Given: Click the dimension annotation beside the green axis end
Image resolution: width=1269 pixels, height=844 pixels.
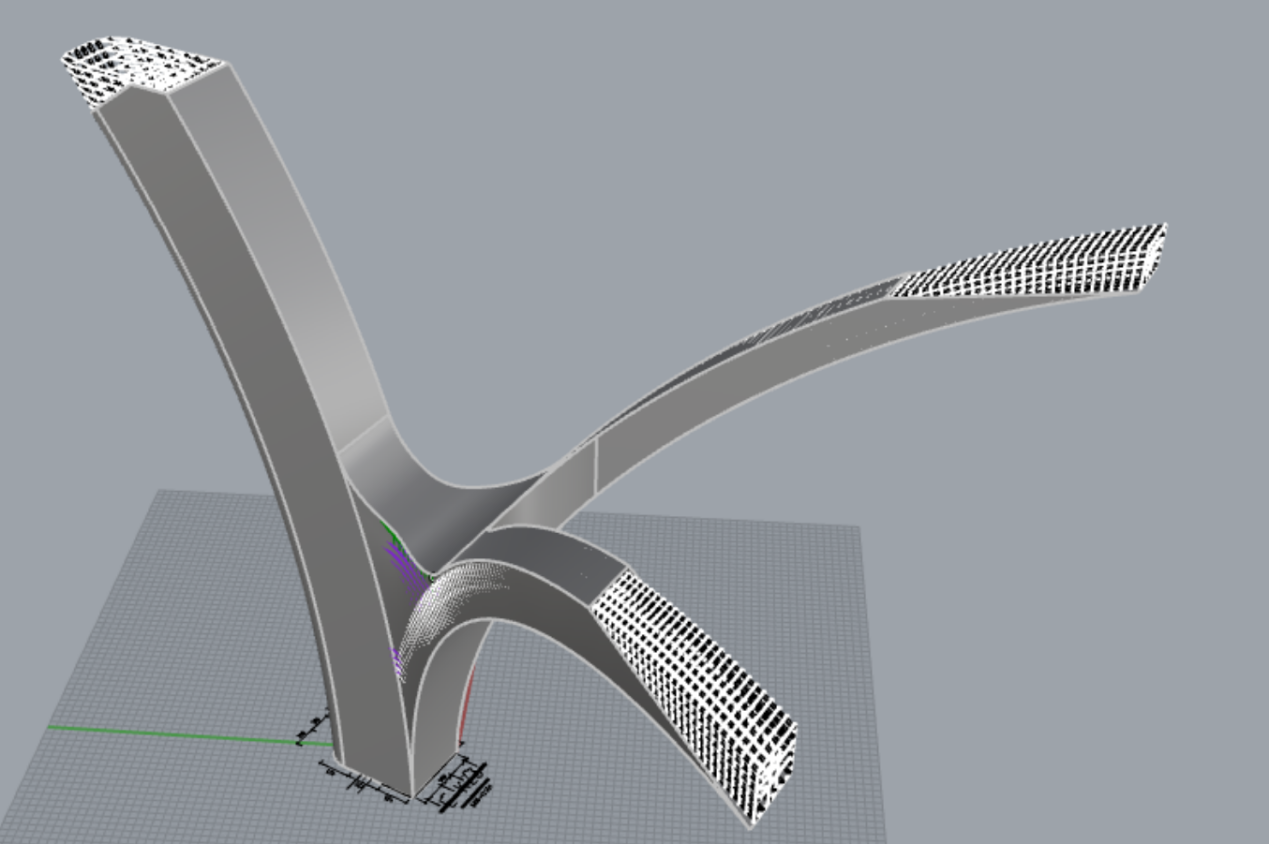Looking at the screenshot, I should [x=315, y=728].
